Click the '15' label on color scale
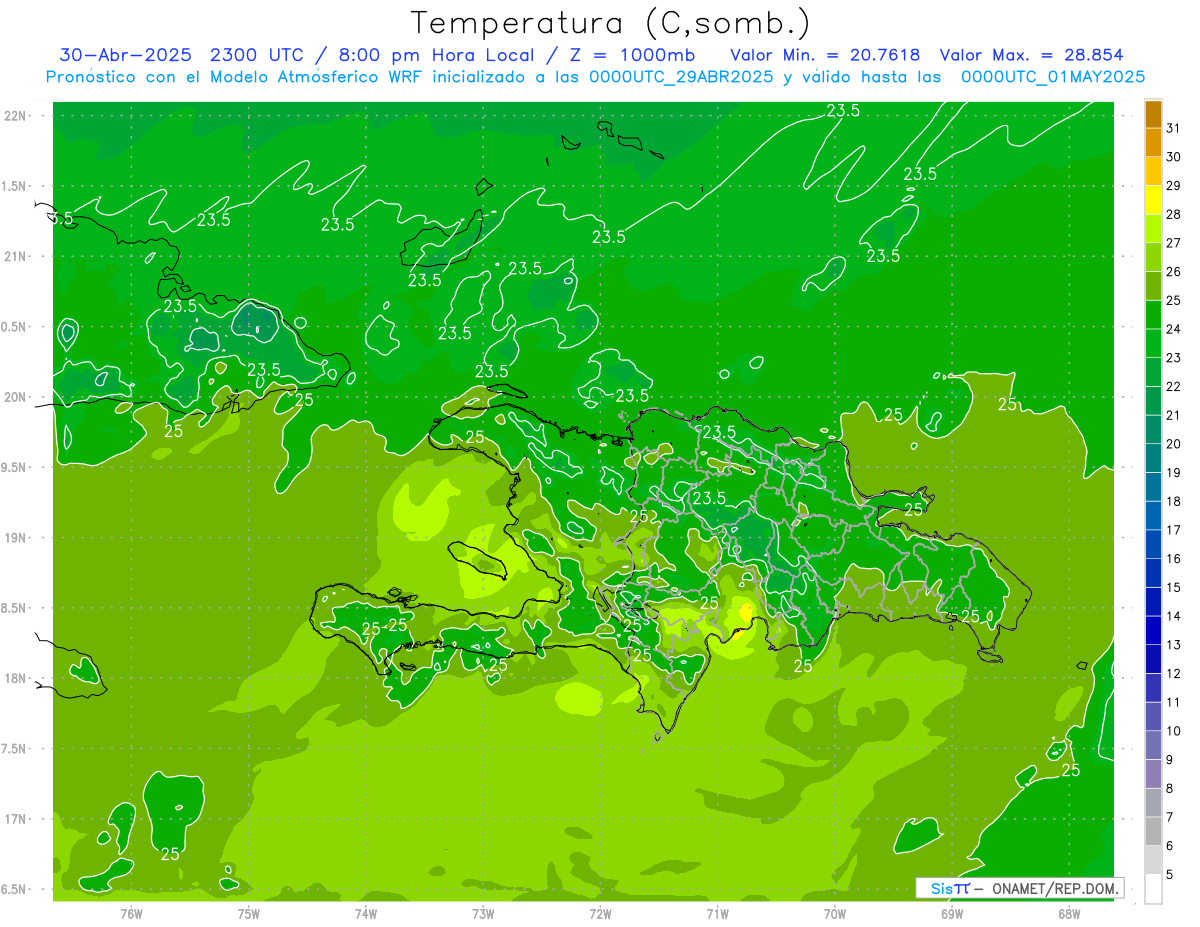This screenshot has height=927, width=1200. coord(1173,587)
